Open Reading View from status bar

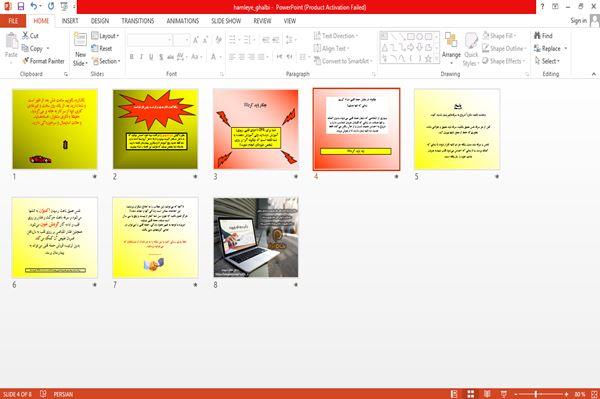coord(487,394)
